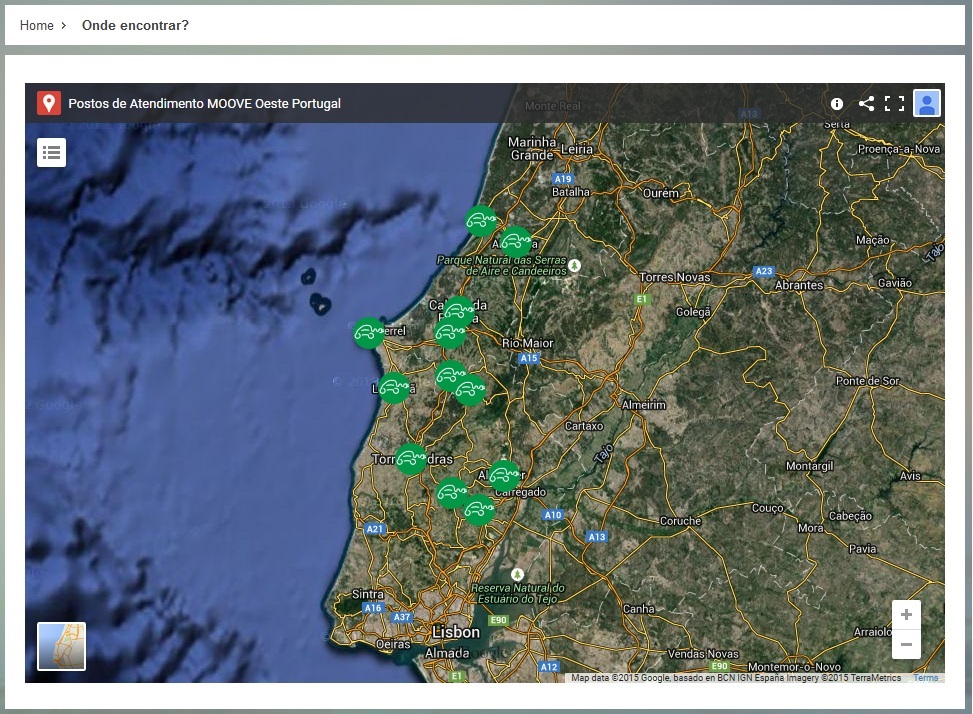Click the A19 highway shield near Batalha
Viewport: 973px width, 714px height.
point(563,179)
